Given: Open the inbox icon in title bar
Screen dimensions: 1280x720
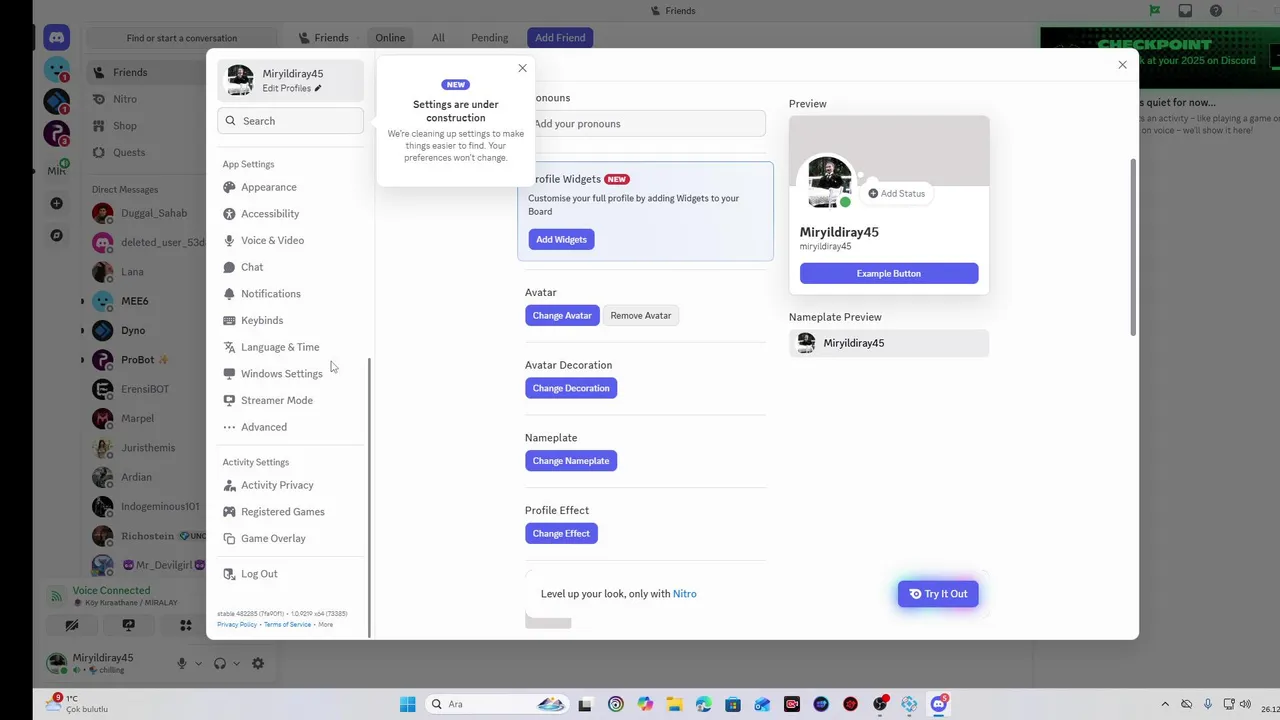Looking at the screenshot, I should pos(1185,11).
